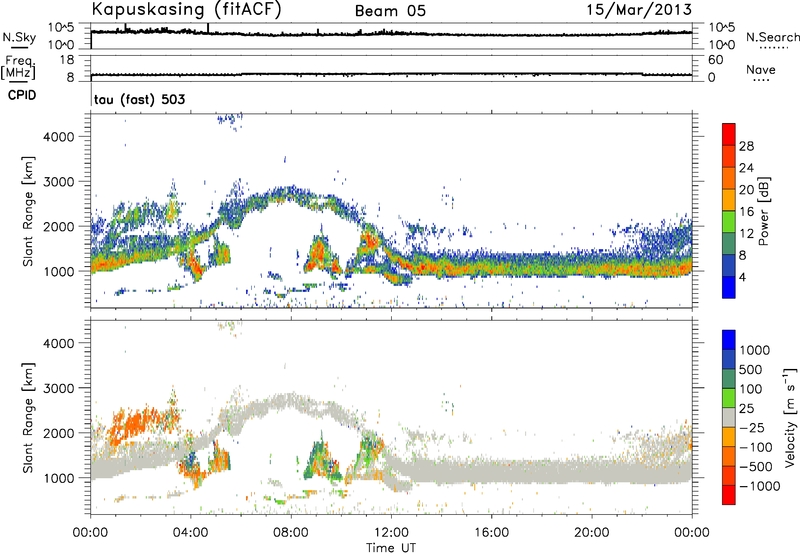The width and height of the screenshot is (800, 554).
Task: Select the "Power [dB]" color bar title
Action: pos(763,211)
